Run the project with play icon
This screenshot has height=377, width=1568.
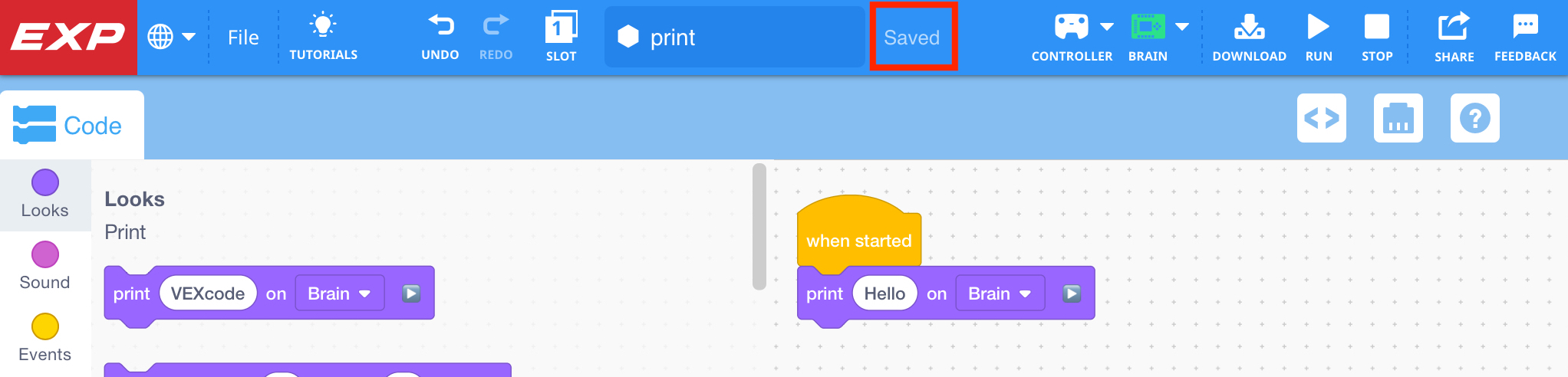point(1318,28)
